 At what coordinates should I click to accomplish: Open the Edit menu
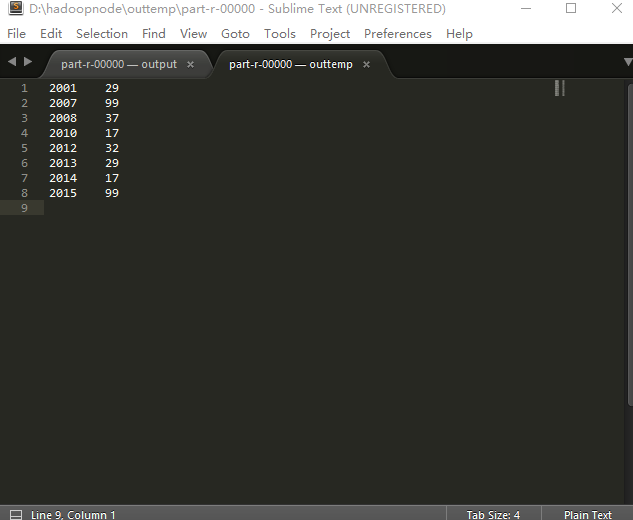coord(51,34)
